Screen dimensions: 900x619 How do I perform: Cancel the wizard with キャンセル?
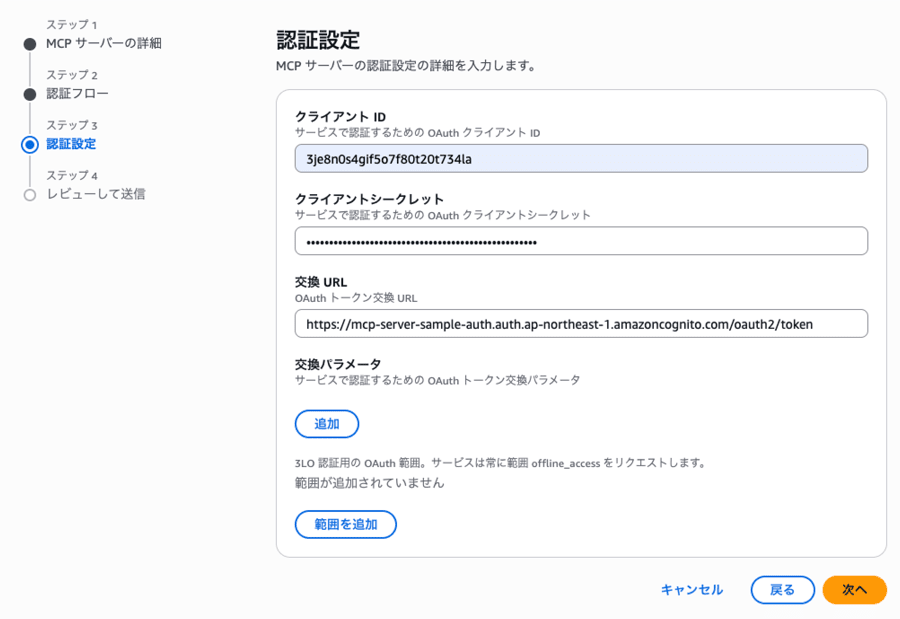(691, 590)
